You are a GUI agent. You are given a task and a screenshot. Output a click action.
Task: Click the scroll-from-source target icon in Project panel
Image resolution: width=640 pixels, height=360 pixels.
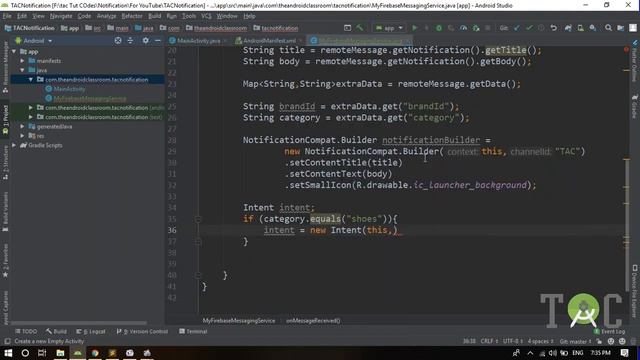click(x=118, y=40)
